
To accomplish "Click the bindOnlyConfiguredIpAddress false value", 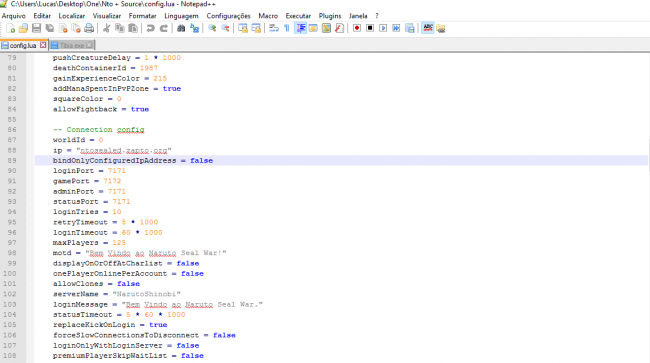I will [x=201, y=160].
